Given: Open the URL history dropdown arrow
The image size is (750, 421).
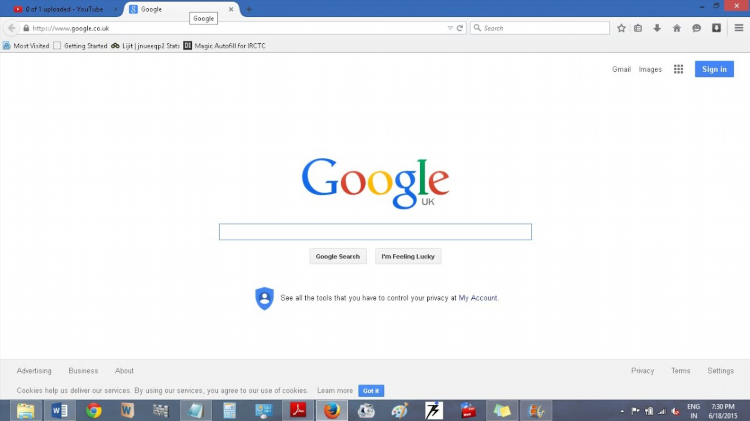Looking at the screenshot, I should click(450, 28).
